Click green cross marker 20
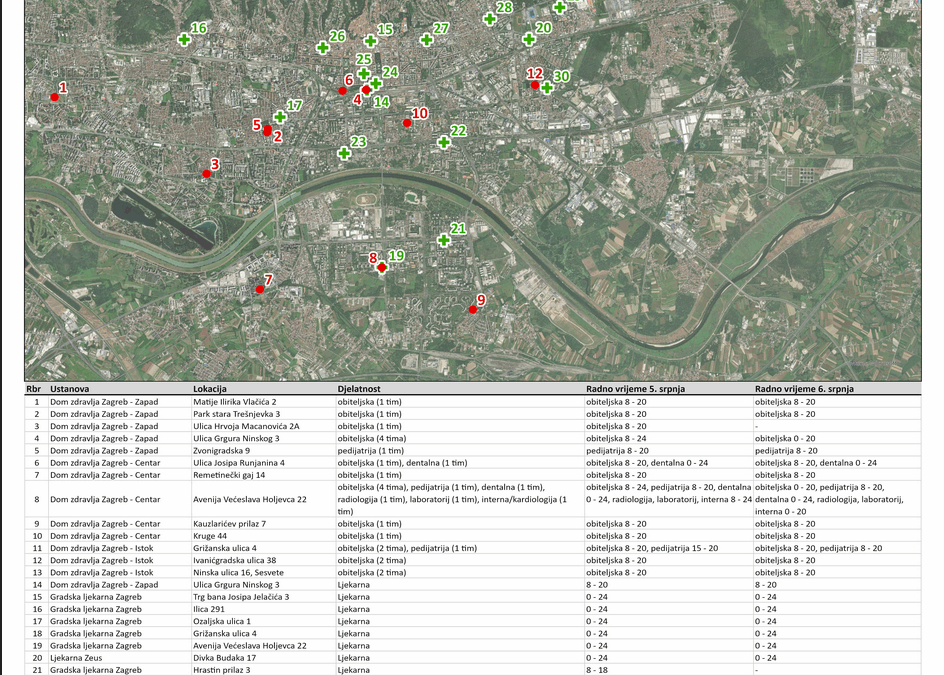This screenshot has width=944, height=675. (x=529, y=39)
